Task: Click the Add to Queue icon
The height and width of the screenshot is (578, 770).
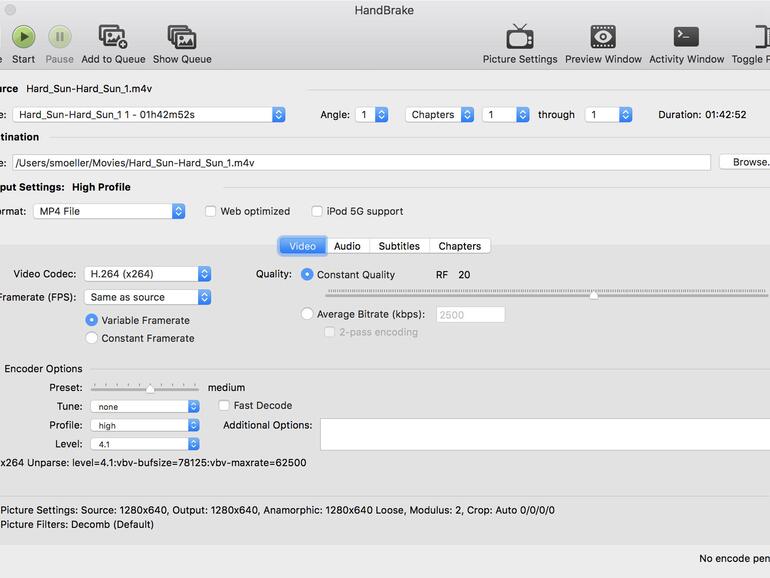Action: click(x=113, y=37)
